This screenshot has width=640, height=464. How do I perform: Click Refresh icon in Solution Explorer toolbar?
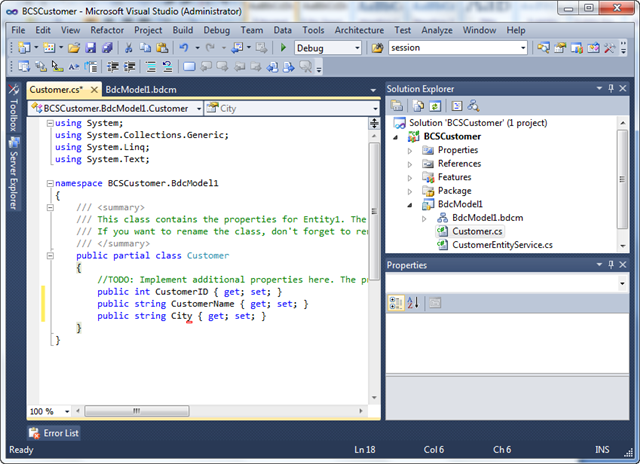tap(433, 105)
